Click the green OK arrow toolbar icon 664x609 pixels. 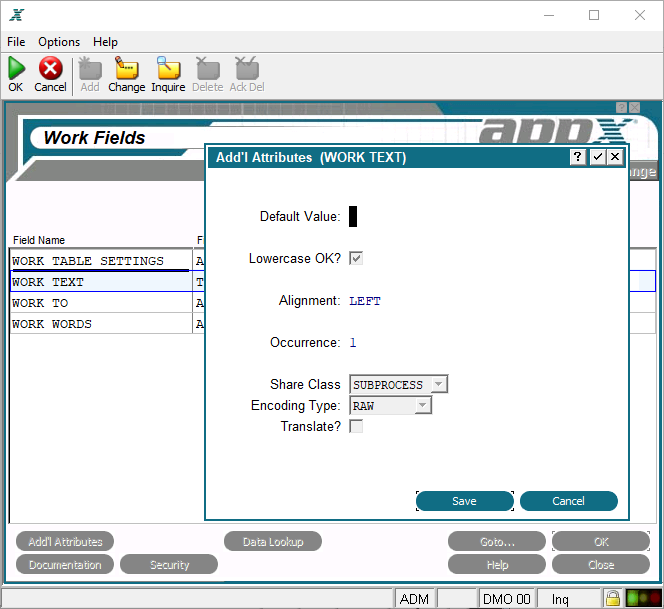click(16, 68)
